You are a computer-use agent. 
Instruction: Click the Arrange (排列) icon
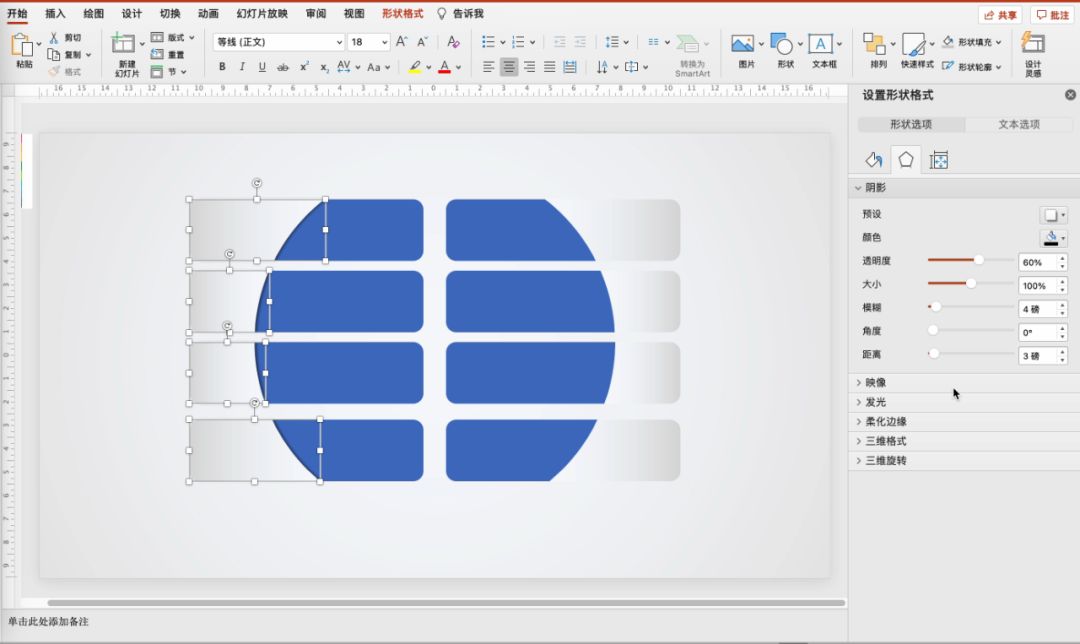coord(874,43)
